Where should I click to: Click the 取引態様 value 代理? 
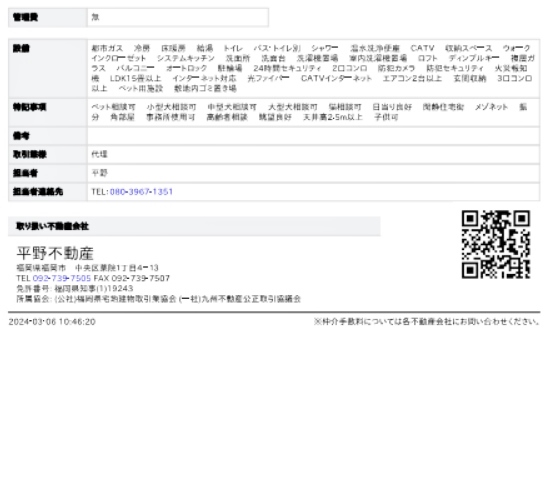[99, 154]
